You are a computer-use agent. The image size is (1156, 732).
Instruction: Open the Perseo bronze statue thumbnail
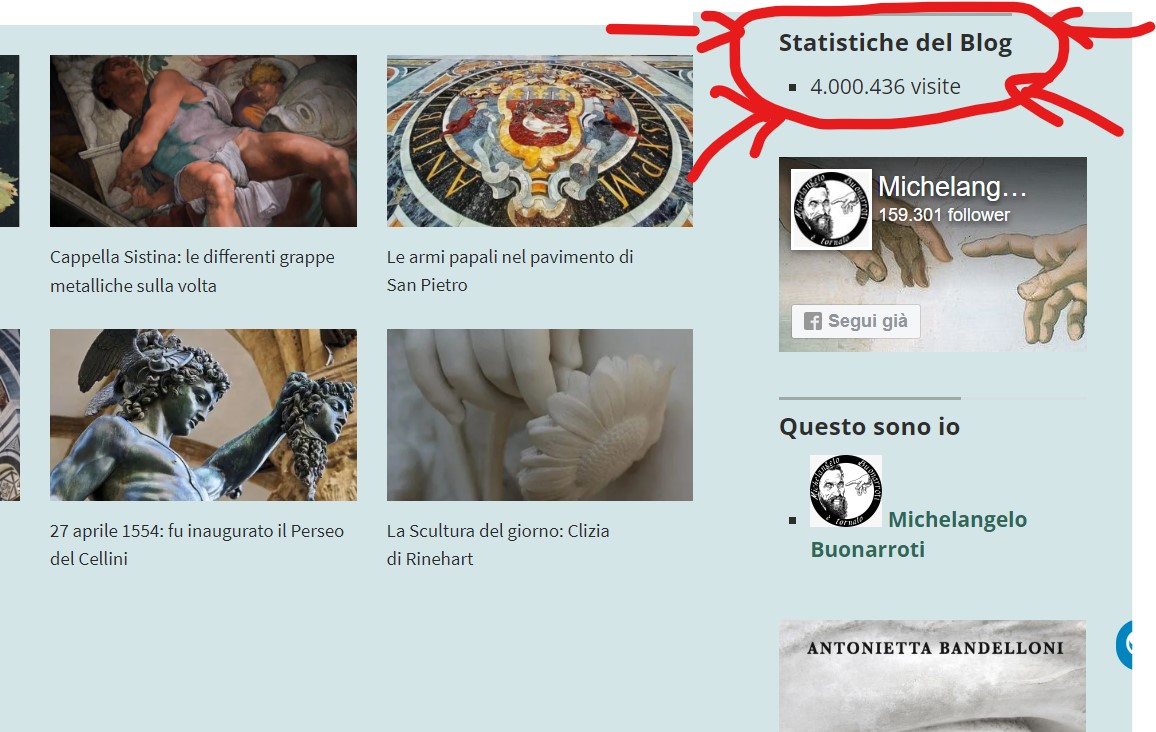pyautogui.click(x=203, y=415)
